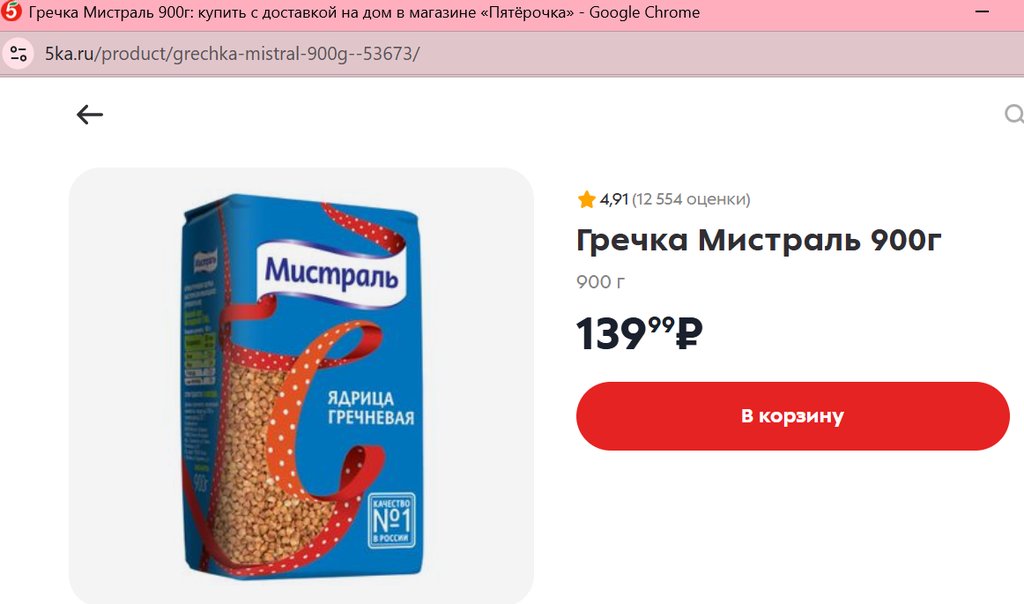Screen dimensions: 1024x604
Task: Minimize the Chrome window
Action: coord(982,12)
